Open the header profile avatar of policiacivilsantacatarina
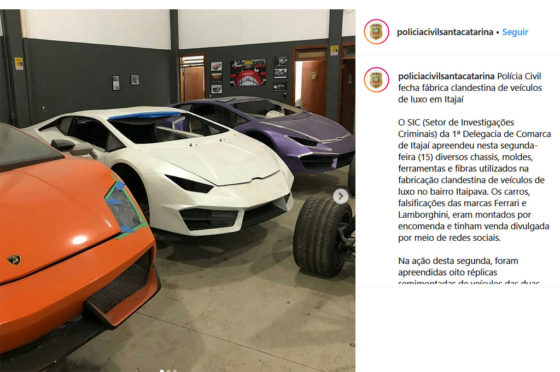 click(376, 32)
